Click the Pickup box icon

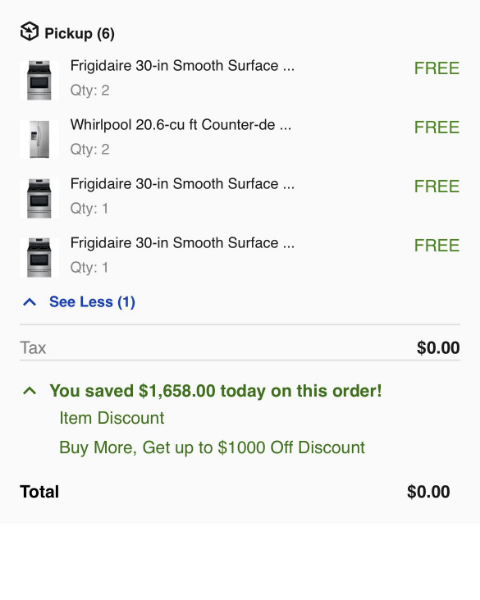[29, 31]
